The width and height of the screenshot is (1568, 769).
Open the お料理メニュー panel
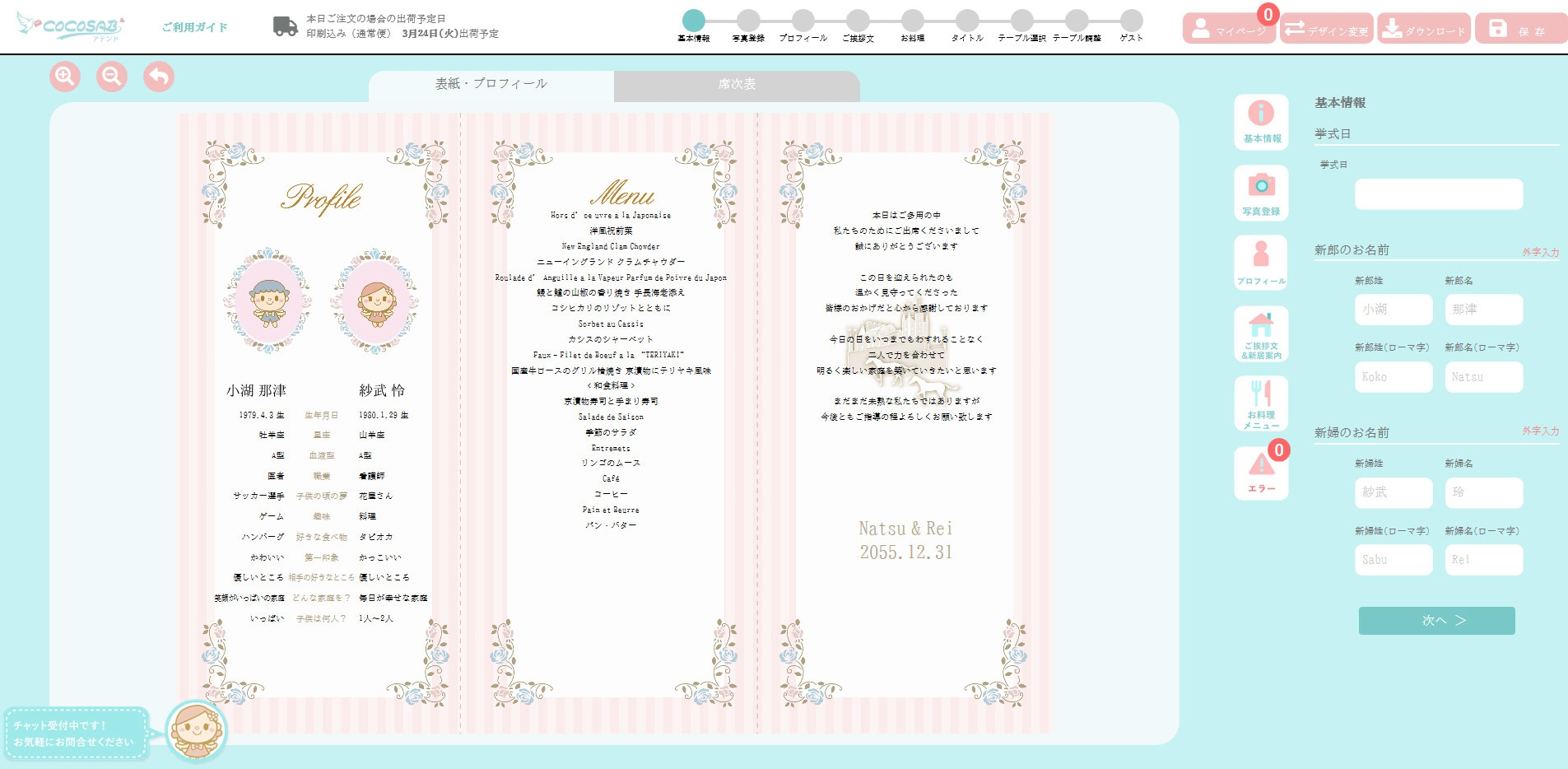tap(1261, 403)
